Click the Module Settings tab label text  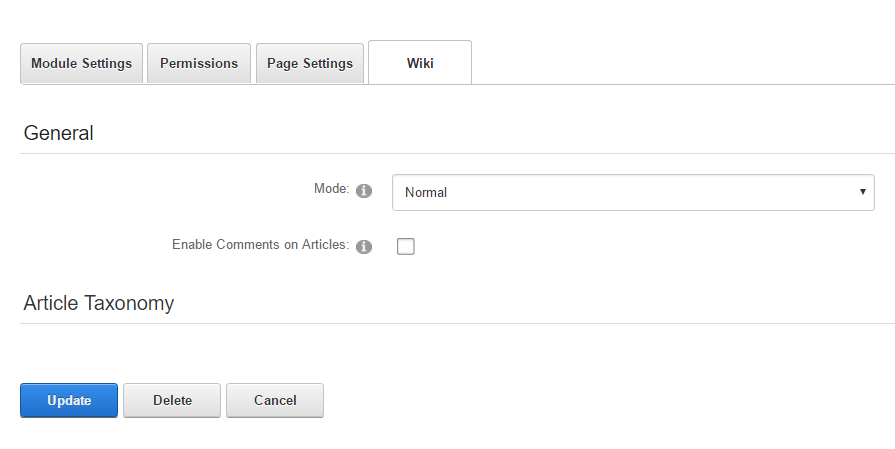(x=81, y=63)
